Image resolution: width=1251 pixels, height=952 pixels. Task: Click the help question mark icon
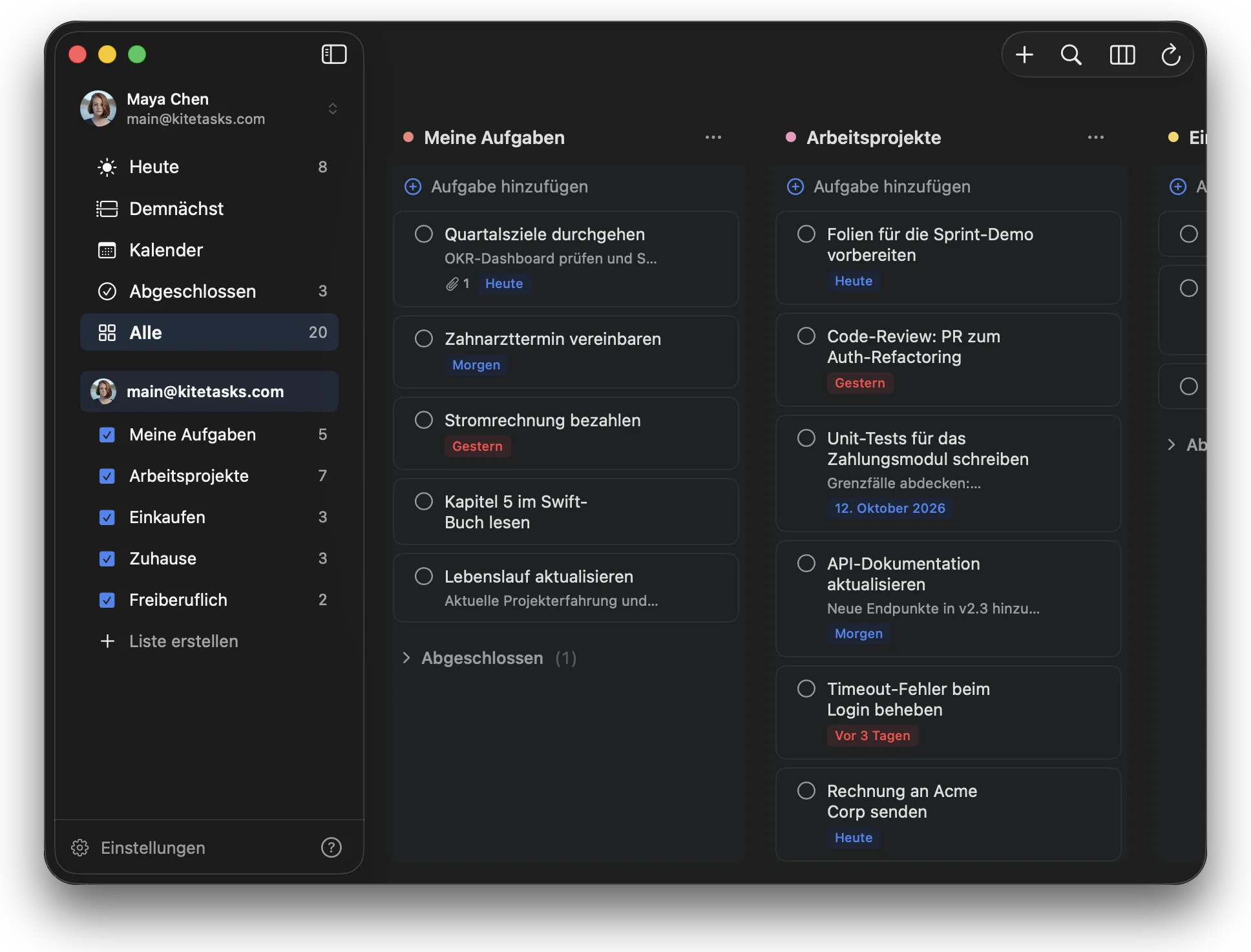click(x=331, y=847)
